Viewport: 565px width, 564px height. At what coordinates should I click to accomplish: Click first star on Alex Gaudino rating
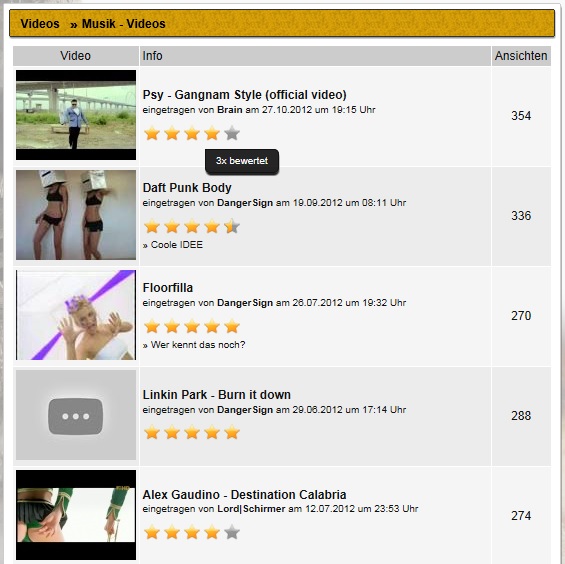tap(152, 532)
